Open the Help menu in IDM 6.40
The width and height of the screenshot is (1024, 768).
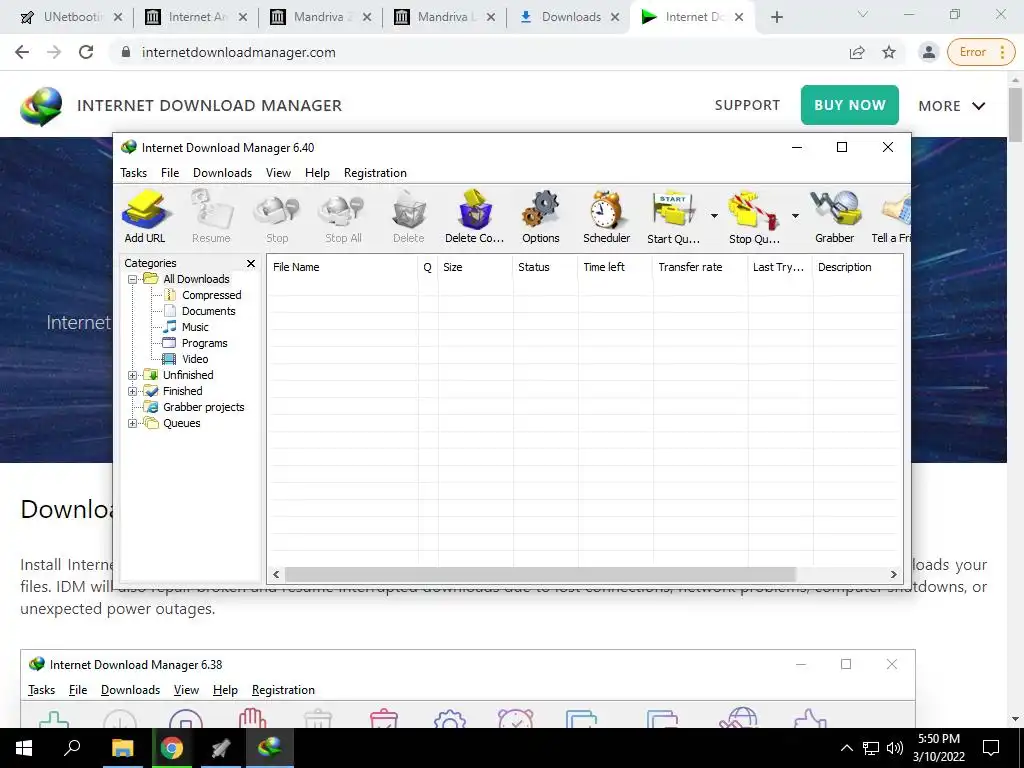[x=317, y=173]
